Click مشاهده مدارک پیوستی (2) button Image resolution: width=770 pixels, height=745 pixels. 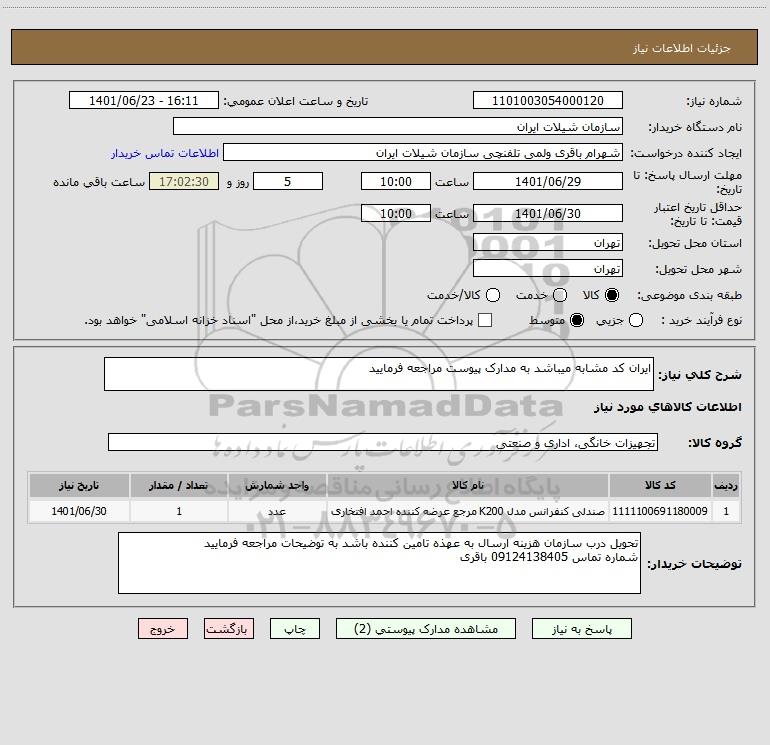click(x=426, y=629)
